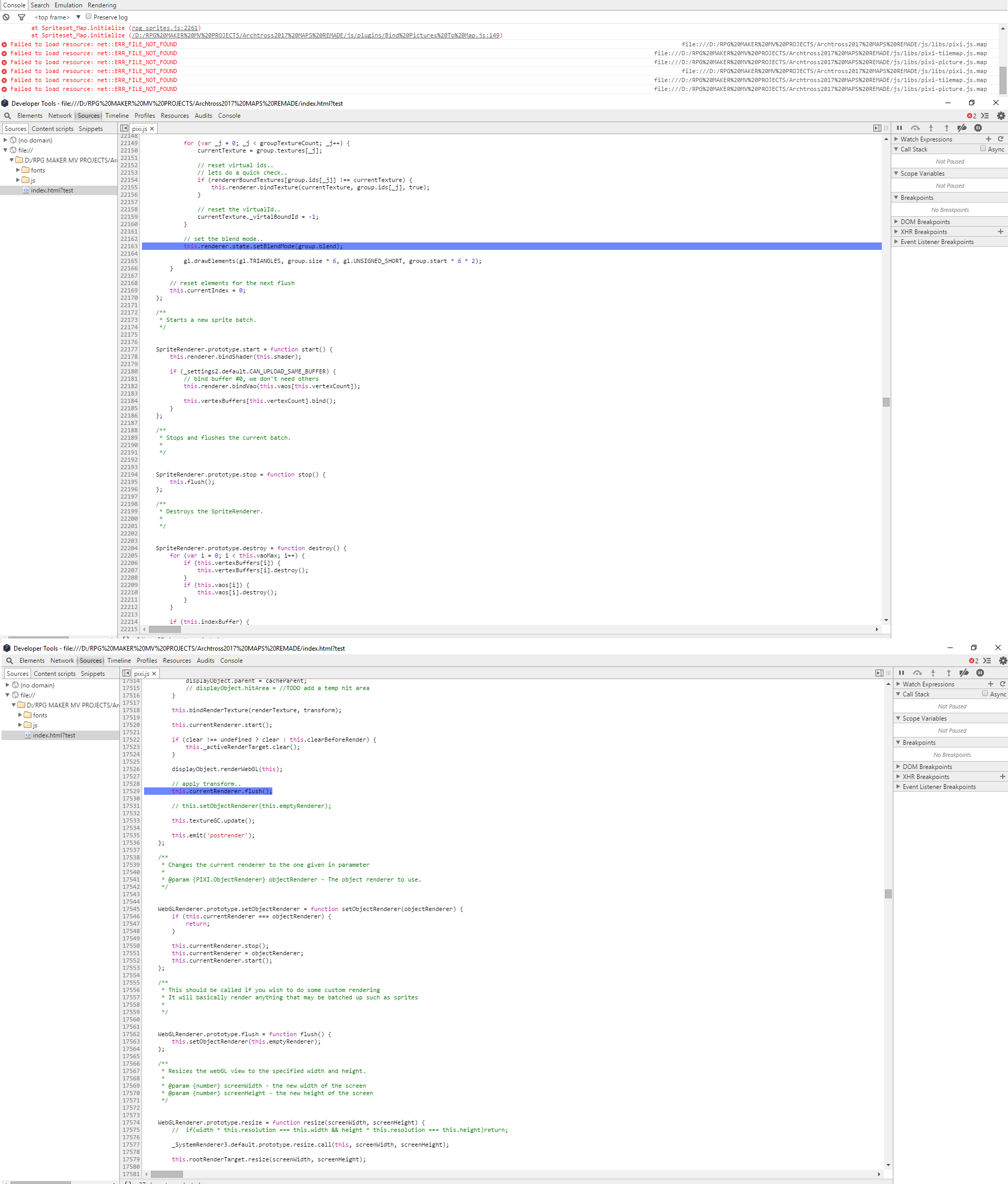Open Resources tab in the line 22163 window

(175, 116)
